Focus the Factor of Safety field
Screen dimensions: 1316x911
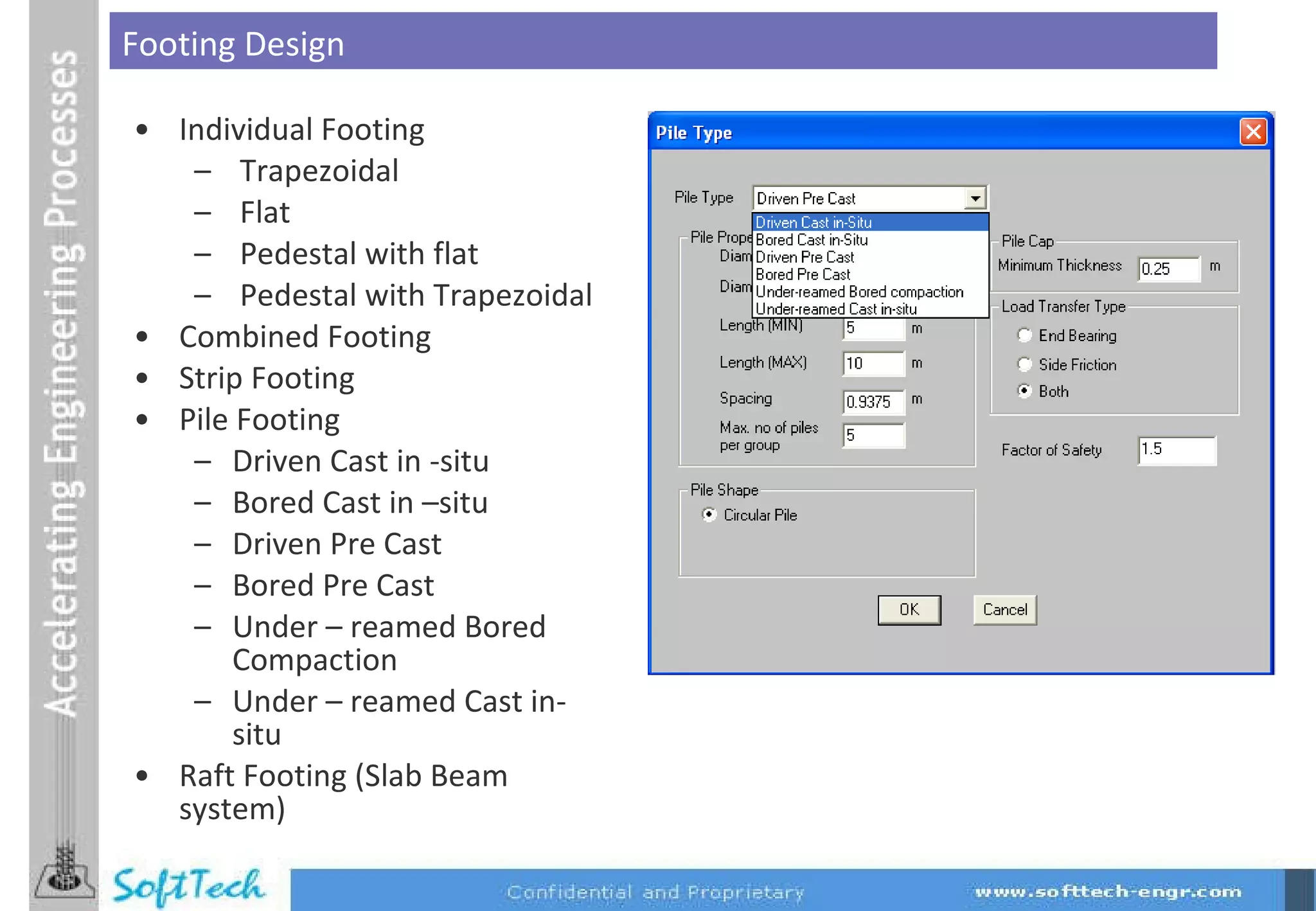pyautogui.click(x=1176, y=450)
